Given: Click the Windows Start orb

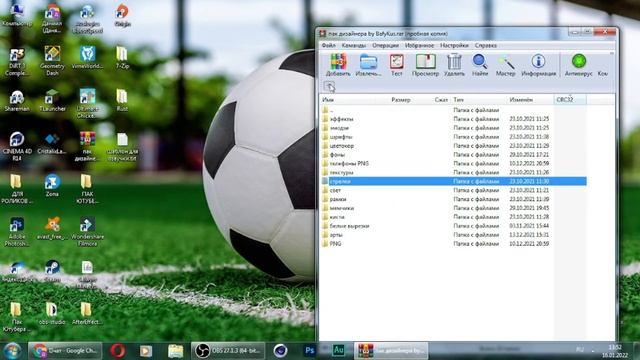Looking at the screenshot, I should 12,351.
